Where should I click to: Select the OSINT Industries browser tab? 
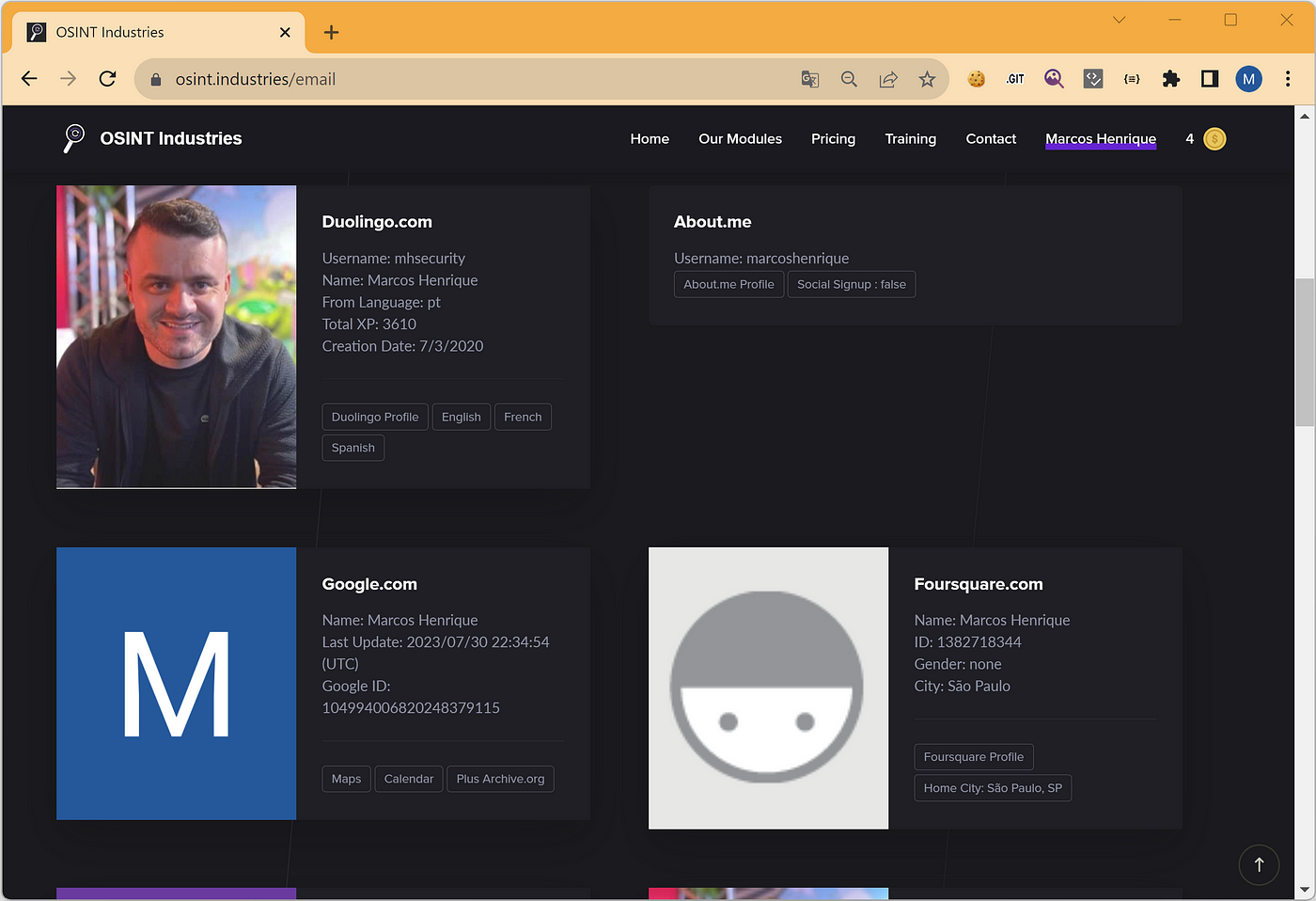pyautogui.click(x=158, y=32)
